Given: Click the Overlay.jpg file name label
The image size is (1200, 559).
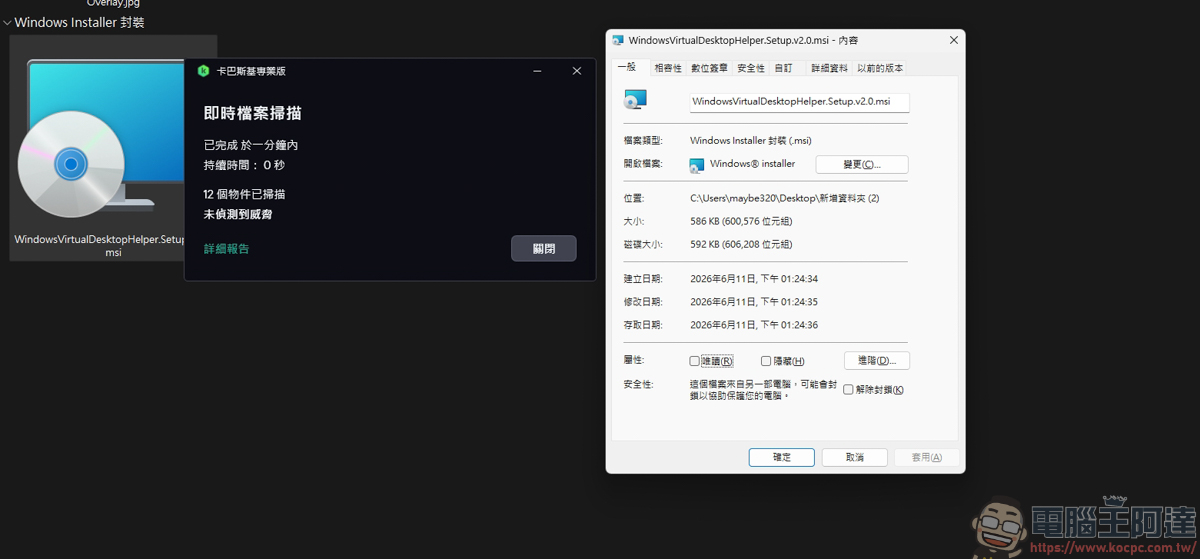Looking at the screenshot, I should [x=113, y=3].
